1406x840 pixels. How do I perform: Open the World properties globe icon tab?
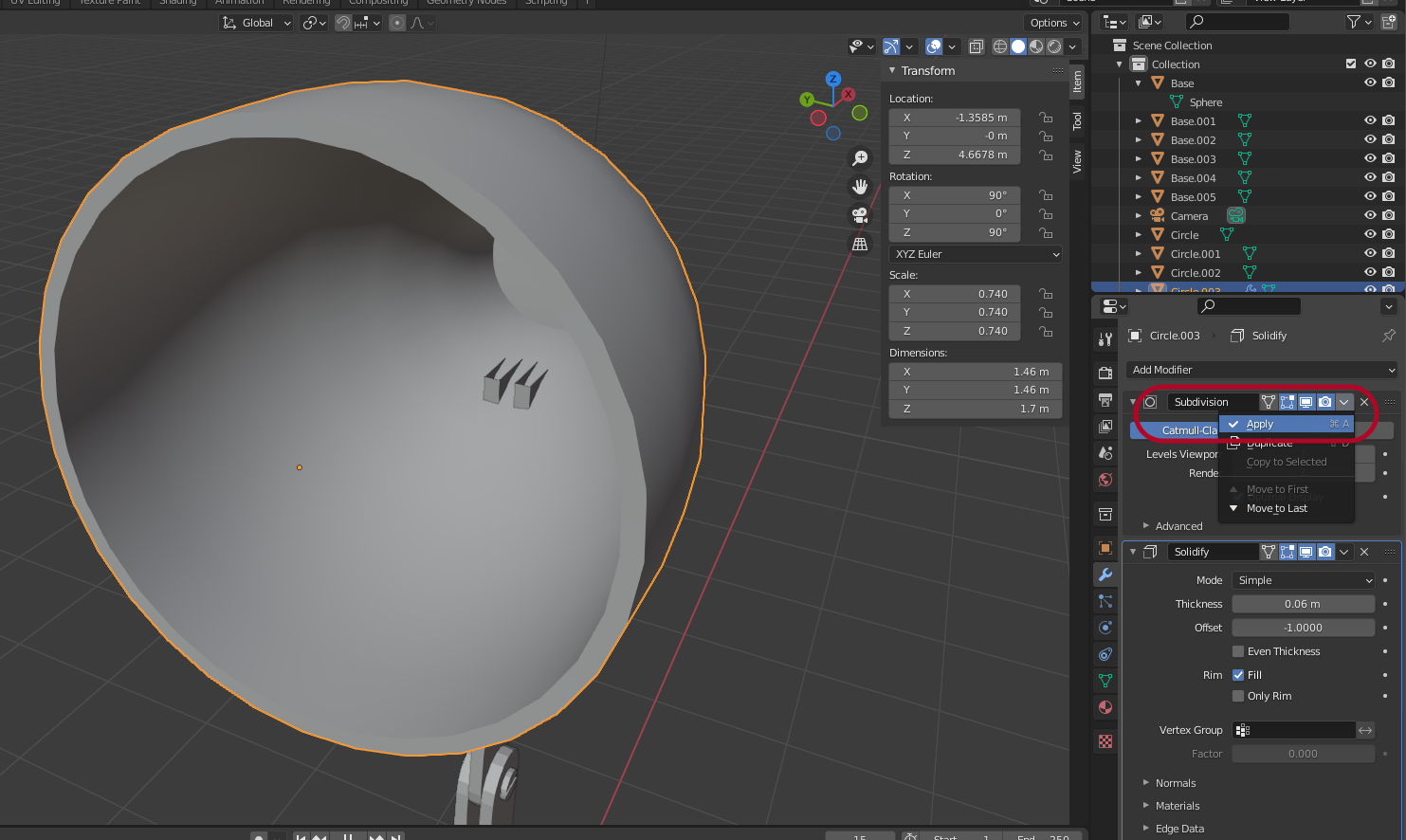pos(1105,480)
